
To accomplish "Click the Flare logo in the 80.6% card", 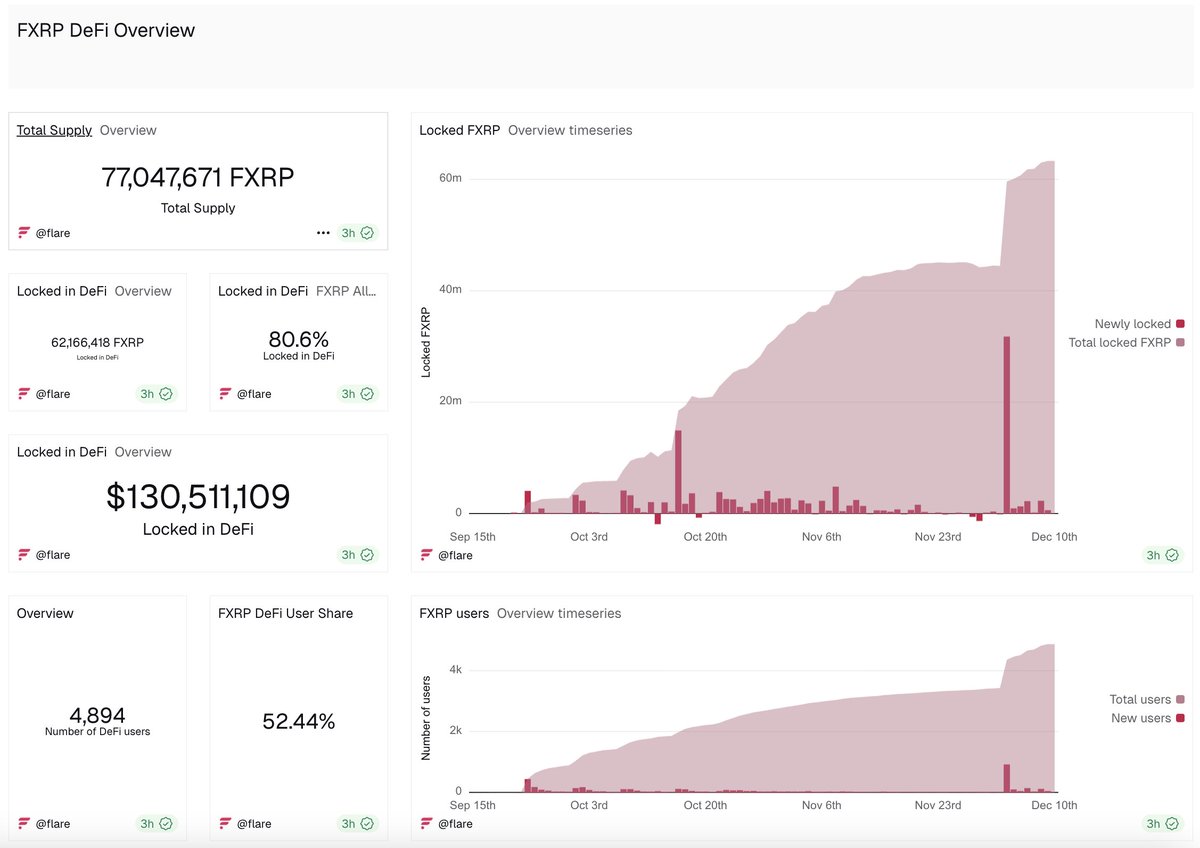I will point(225,394).
